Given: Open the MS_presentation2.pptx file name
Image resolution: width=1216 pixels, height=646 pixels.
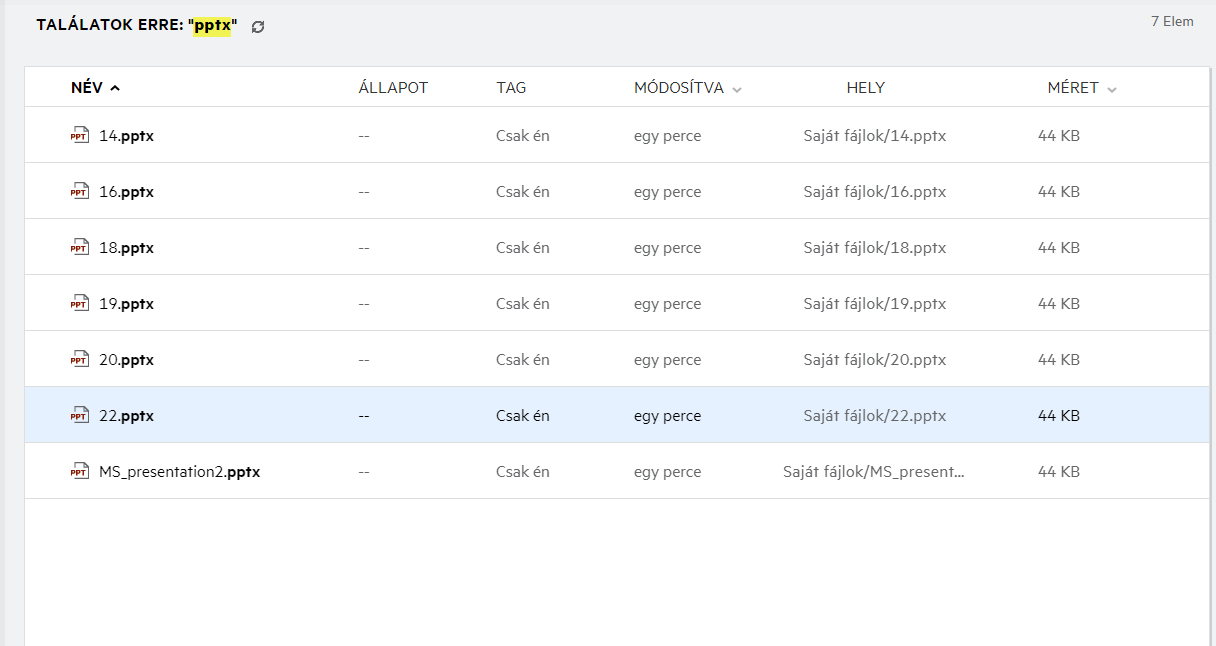Looking at the screenshot, I should pos(179,472).
